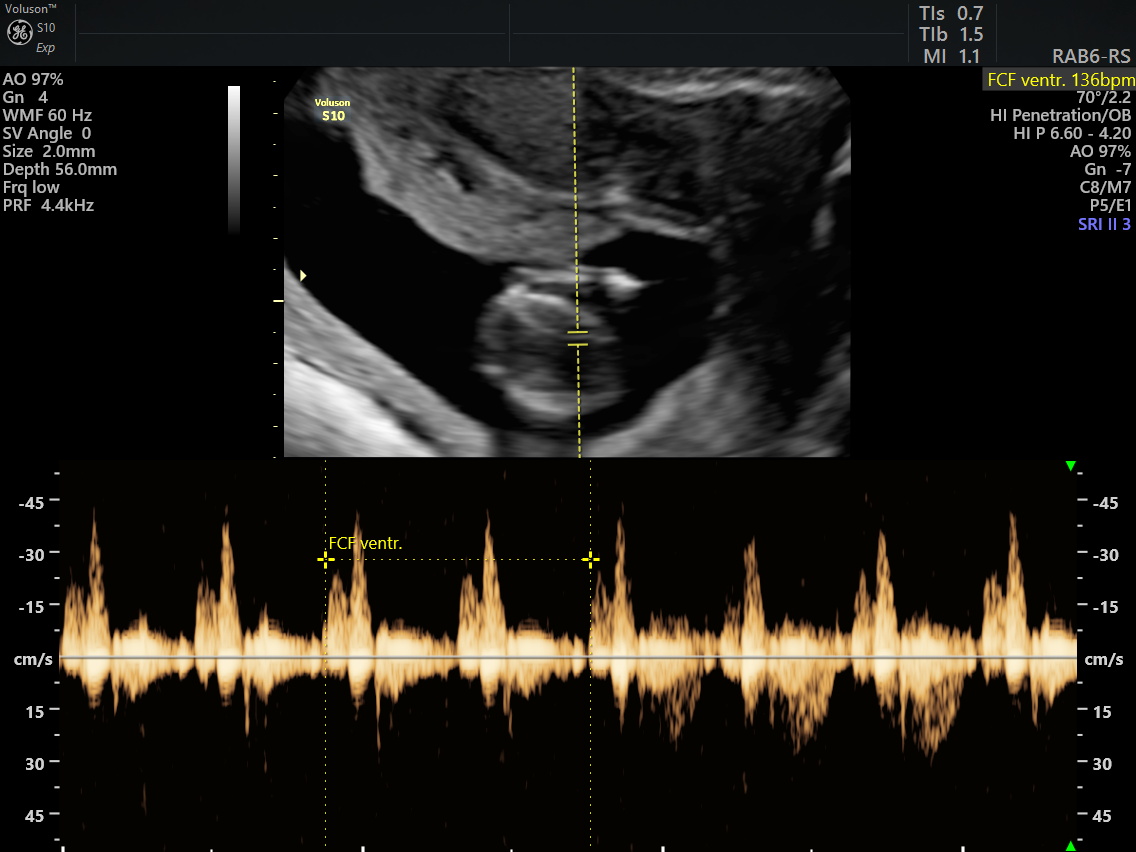Click the grayscale bar
The width and height of the screenshot is (1136, 852).
pos(234,159)
